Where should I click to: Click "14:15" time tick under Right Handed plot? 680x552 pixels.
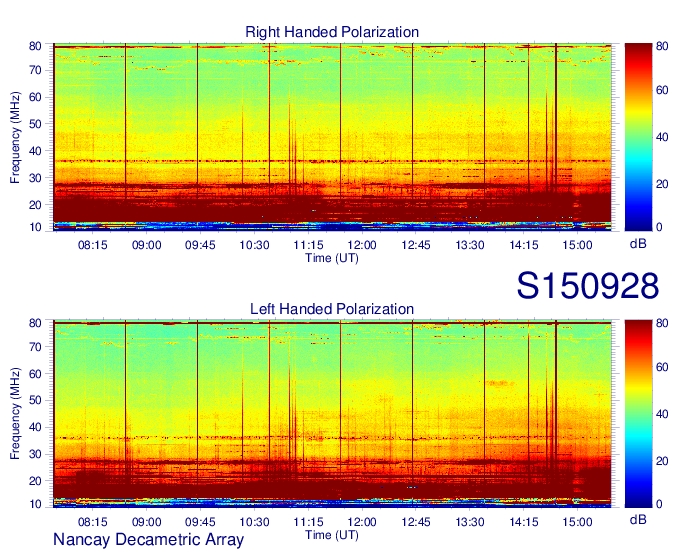click(x=524, y=245)
